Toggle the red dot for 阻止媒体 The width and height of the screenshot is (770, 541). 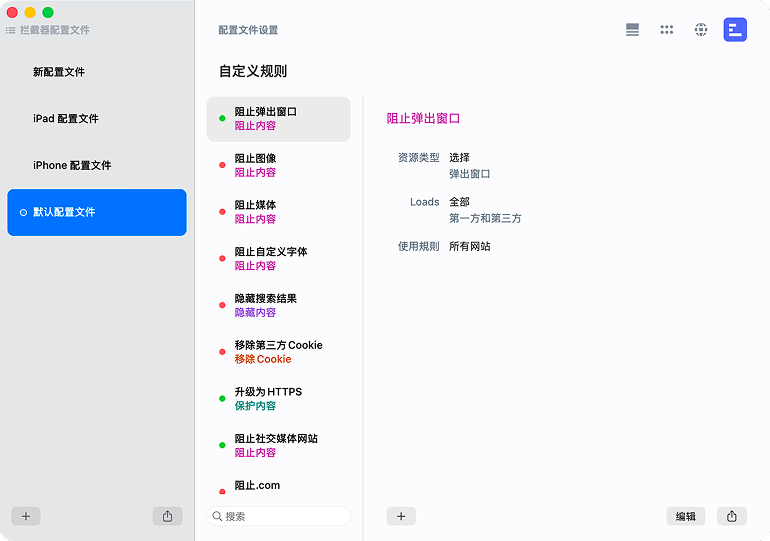coord(222,212)
